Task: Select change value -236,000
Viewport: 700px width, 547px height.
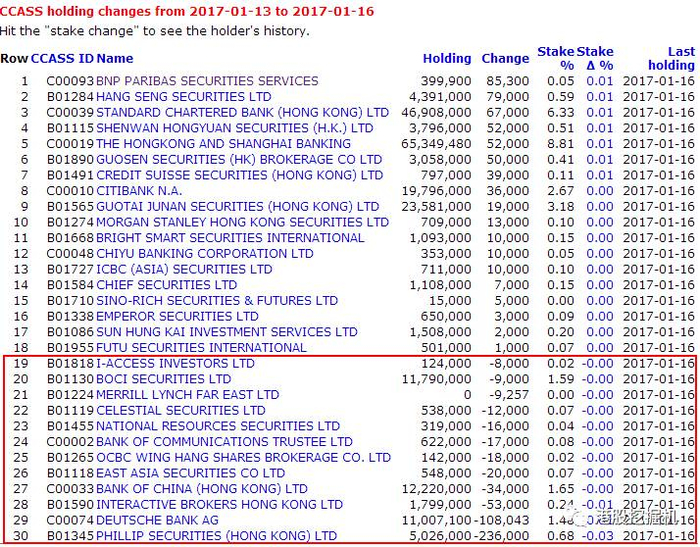Action: click(501, 536)
